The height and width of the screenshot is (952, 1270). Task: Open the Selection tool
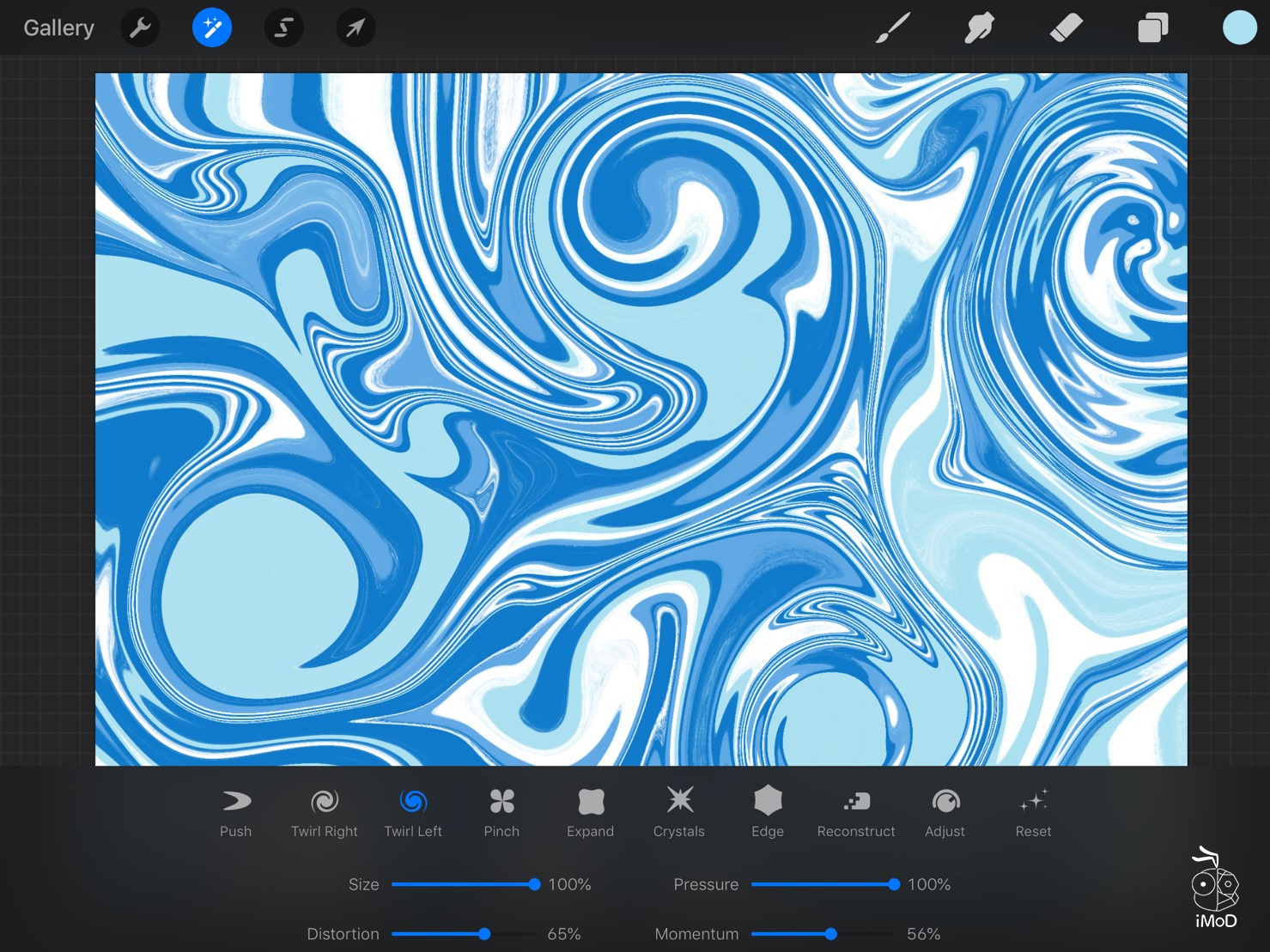pyautogui.click(x=283, y=28)
